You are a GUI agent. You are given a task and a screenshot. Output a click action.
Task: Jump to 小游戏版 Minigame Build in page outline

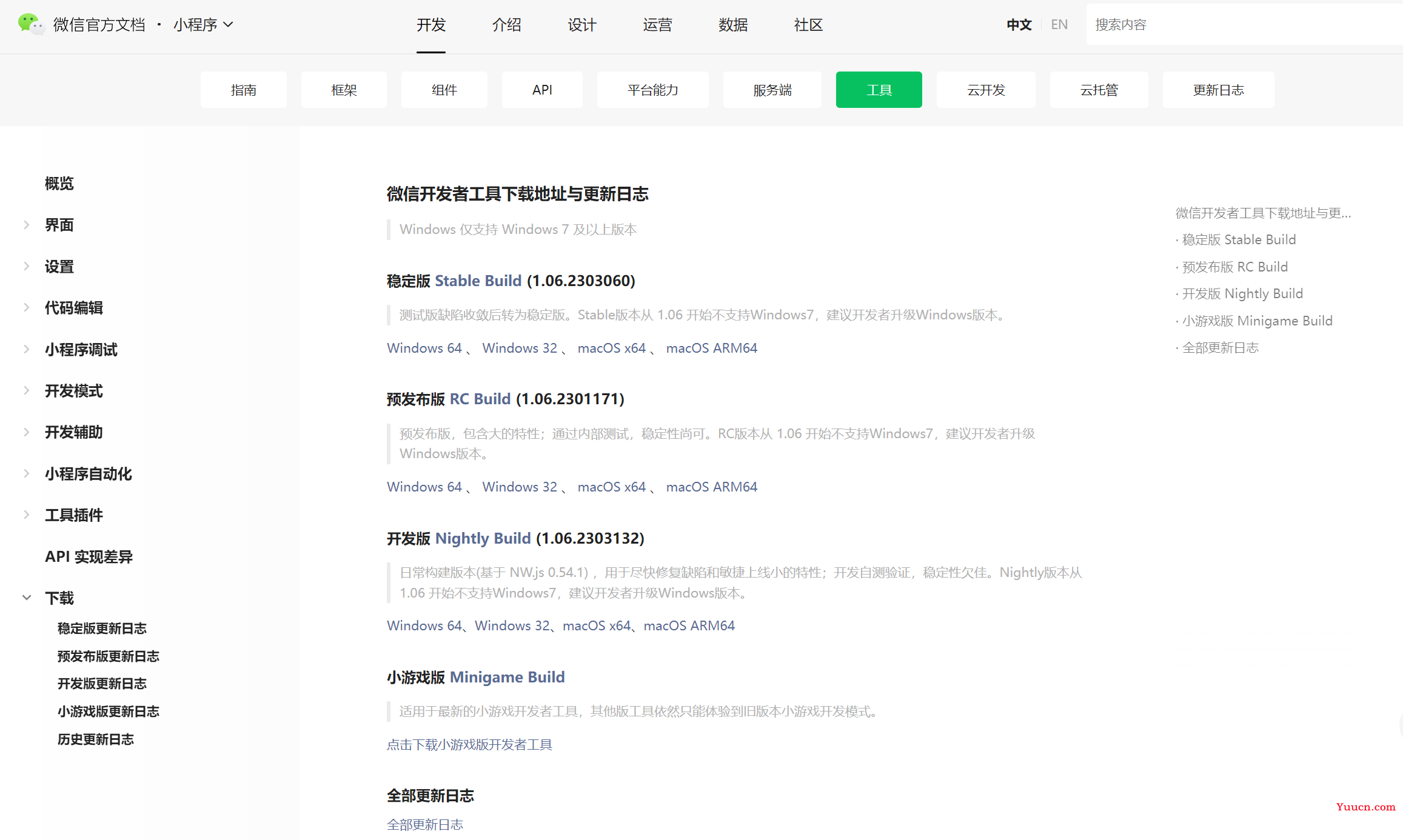1257,321
